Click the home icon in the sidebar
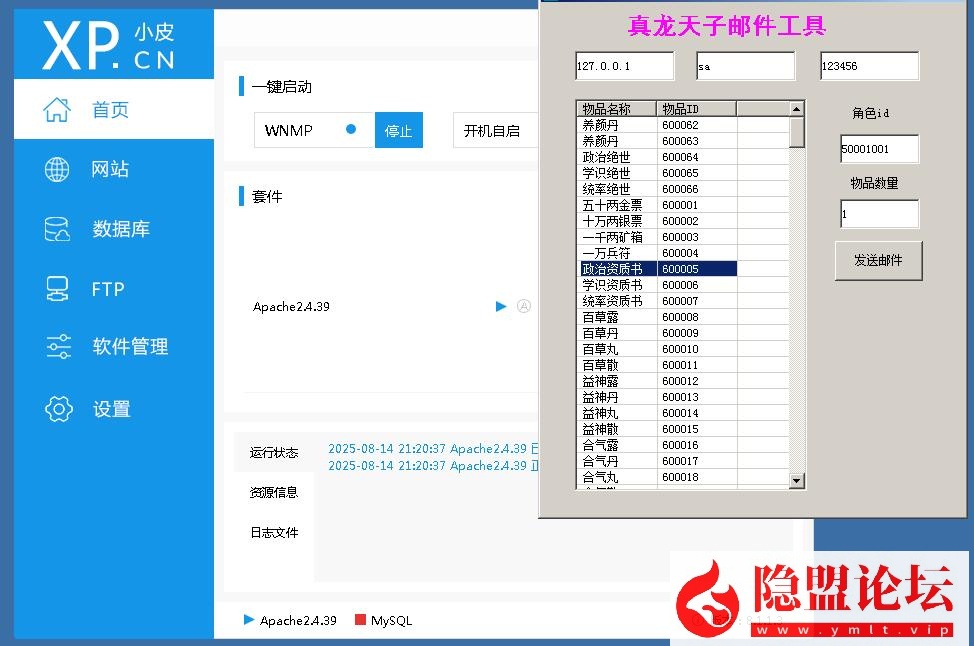Viewport: 974px width, 646px height. tap(57, 110)
